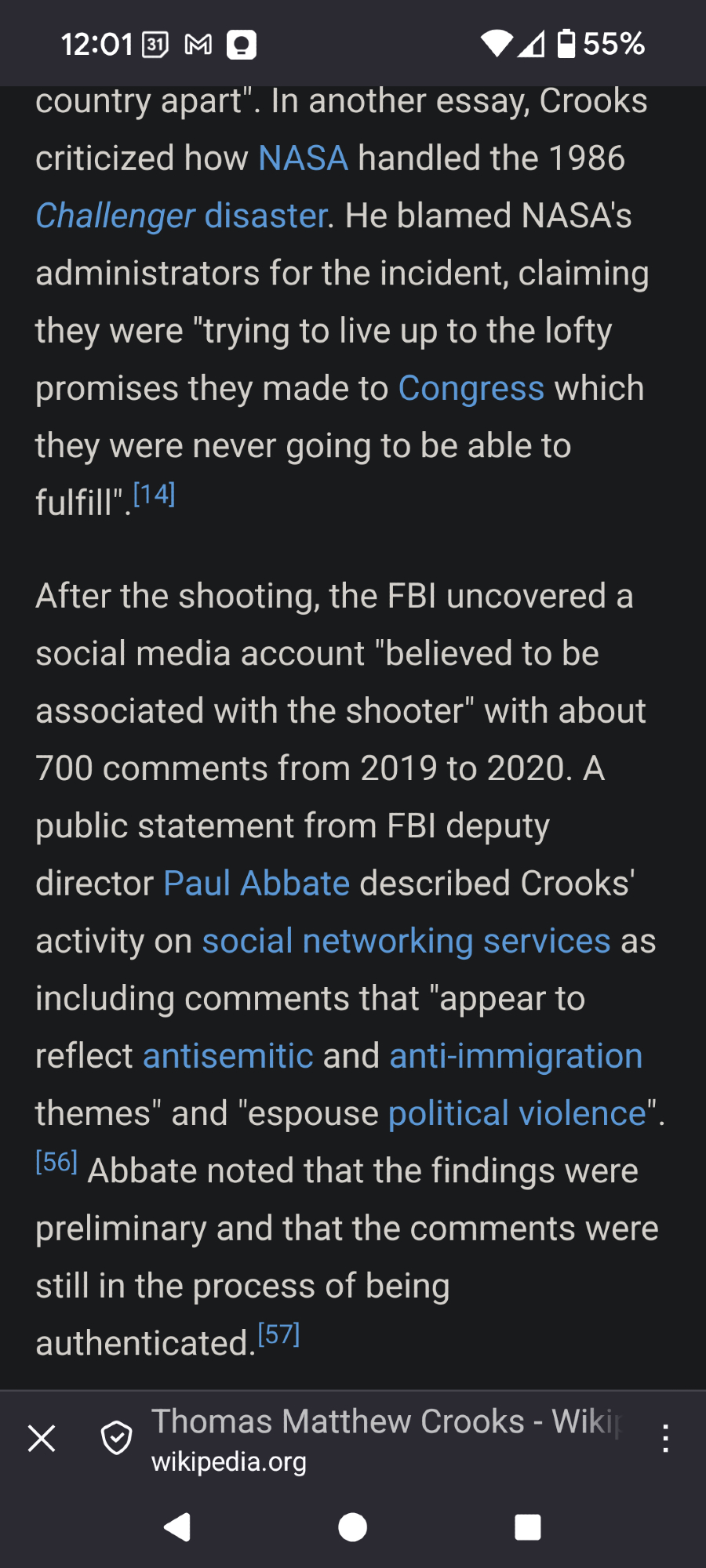The width and height of the screenshot is (706, 1568).
Task: Open the NASA link
Action: 303,158
